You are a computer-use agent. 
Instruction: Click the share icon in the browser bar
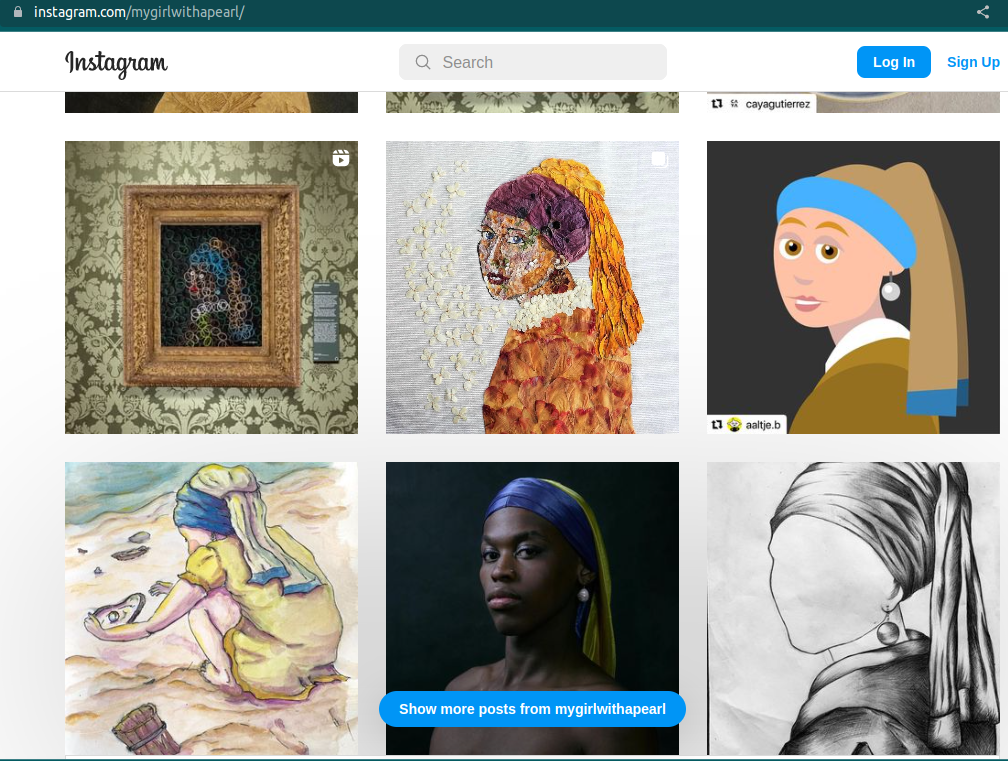tap(982, 12)
